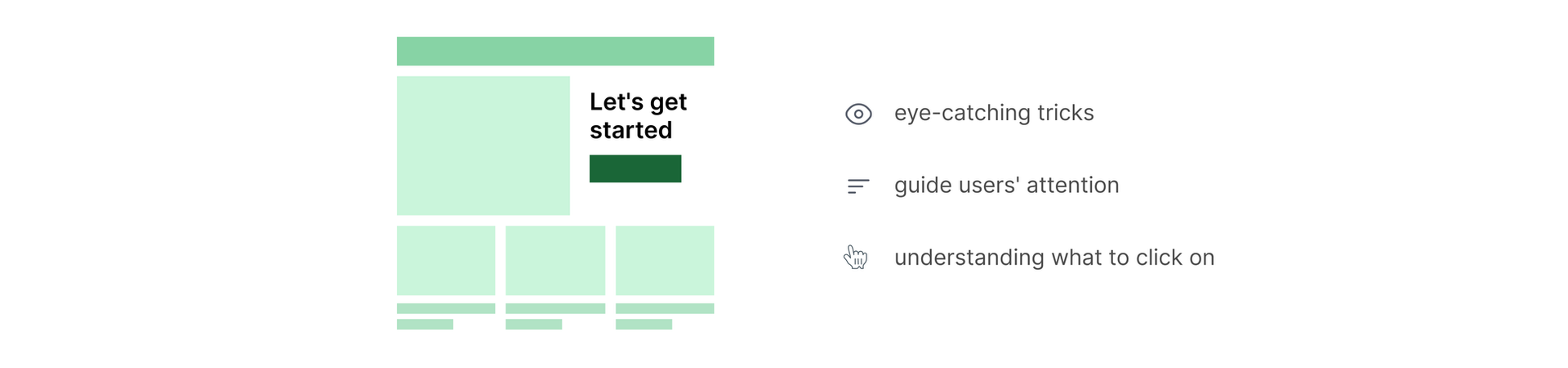Click "understanding what to click on" text

pos(1054,258)
